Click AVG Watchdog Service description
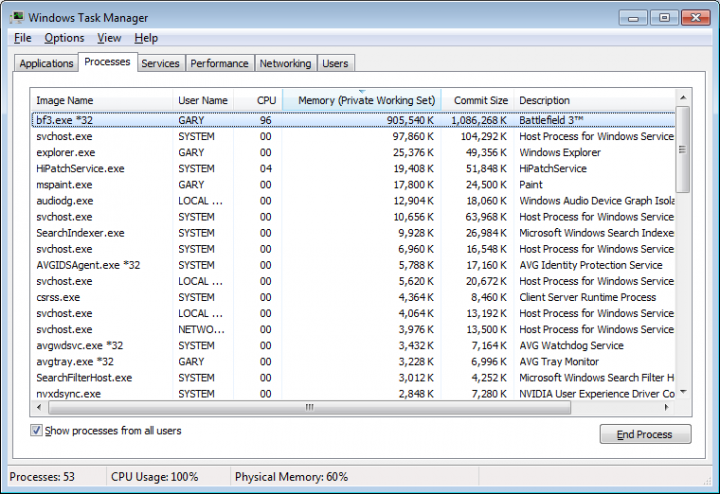The image size is (720, 494). tap(571, 345)
